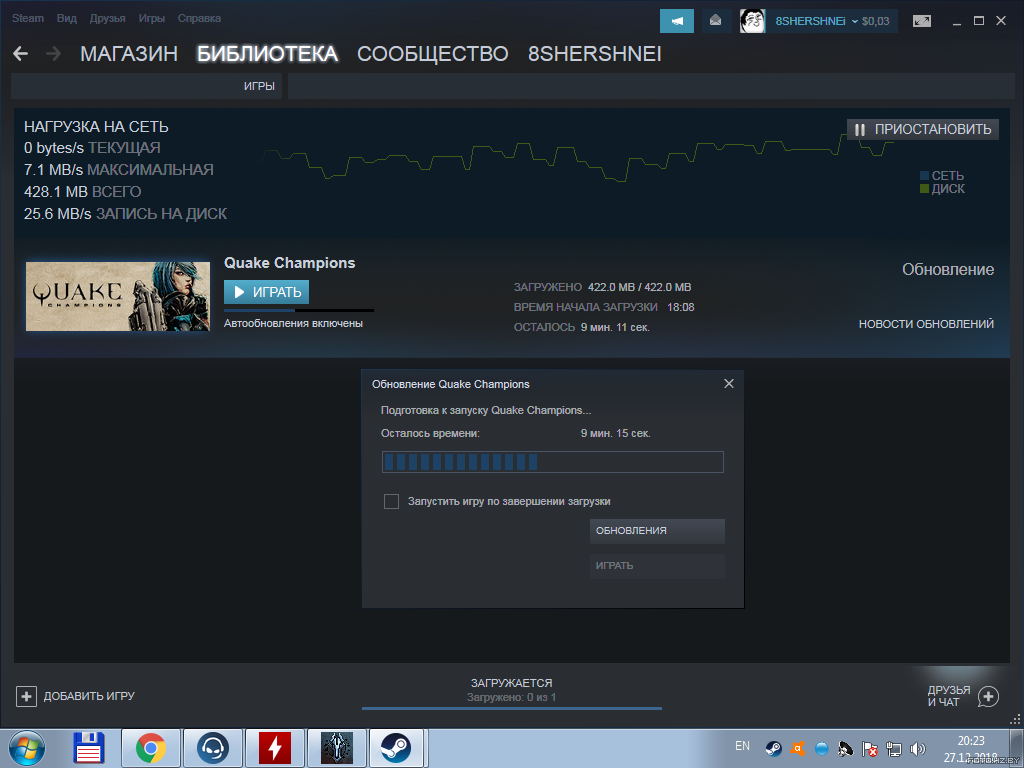Click the update dialog progress bar
This screenshot has width=1024, height=768.
pyautogui.click(x=552, y=462)
